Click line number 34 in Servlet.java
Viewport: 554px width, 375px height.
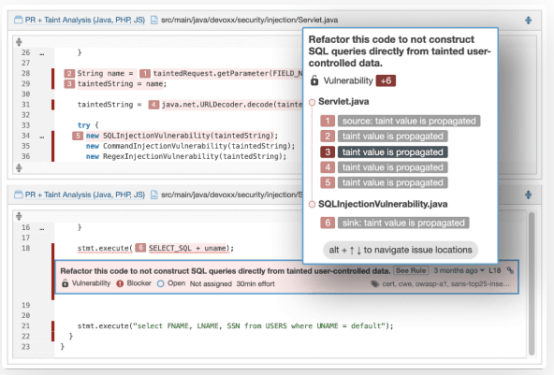25,136
